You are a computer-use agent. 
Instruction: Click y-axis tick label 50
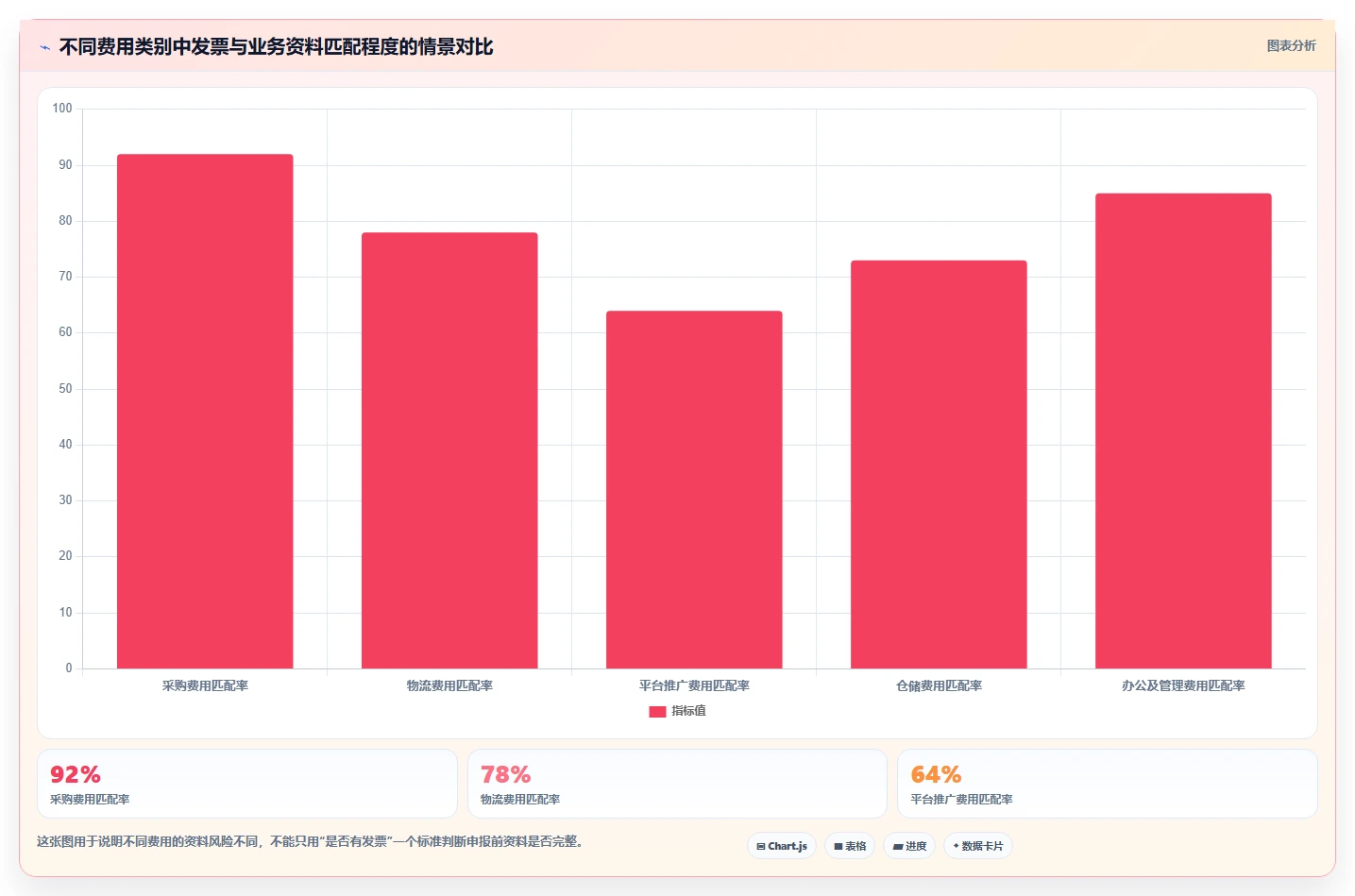(x=65, y=388)
